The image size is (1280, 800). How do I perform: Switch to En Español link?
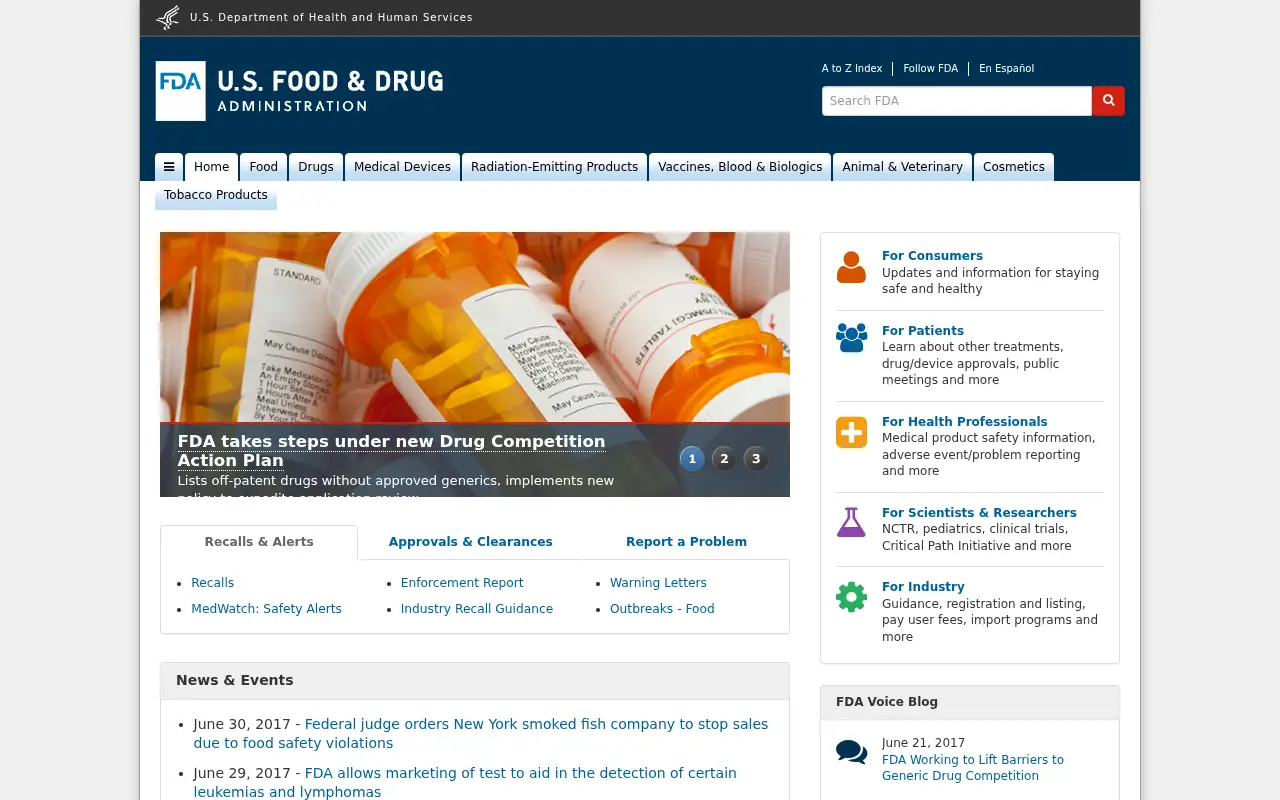point(1006,69)
